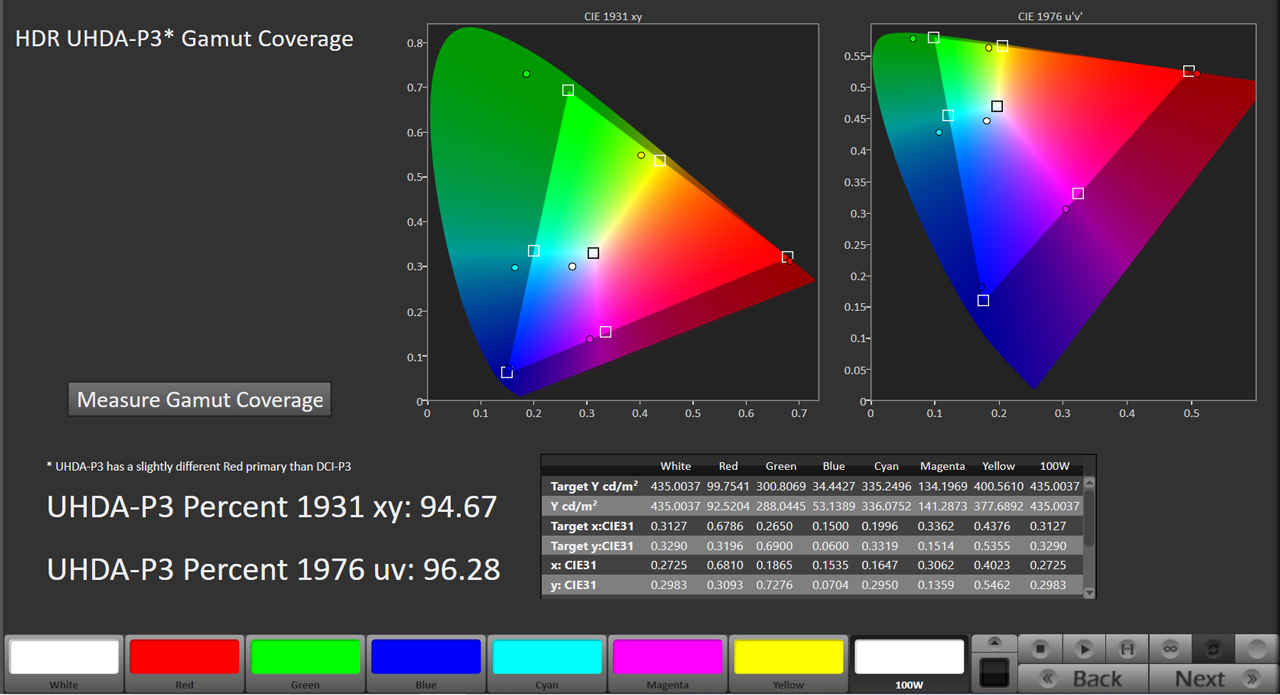Image resolution: width=1280 pixels, height=695 pixels.
Task: Click table cell 335.2496
Action: click(887, 486)
